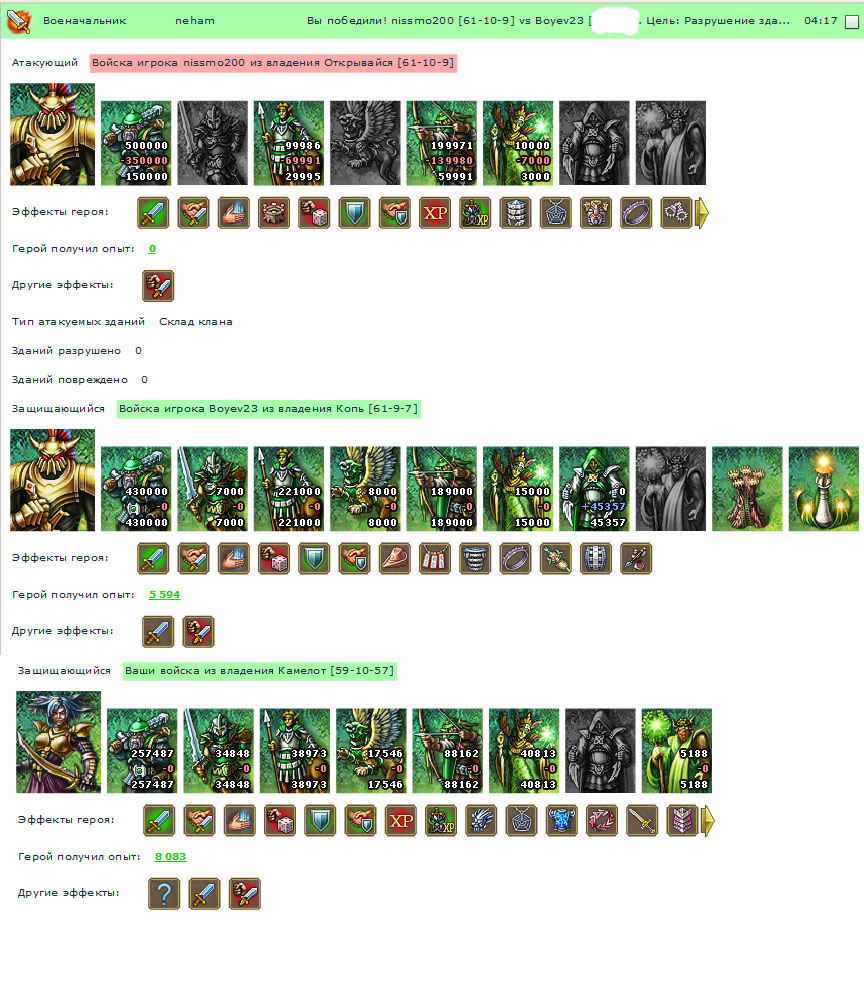Click the attacker's red XP effect icon
The width and height of the screenshot is (864, 992).
pos(435,213)
